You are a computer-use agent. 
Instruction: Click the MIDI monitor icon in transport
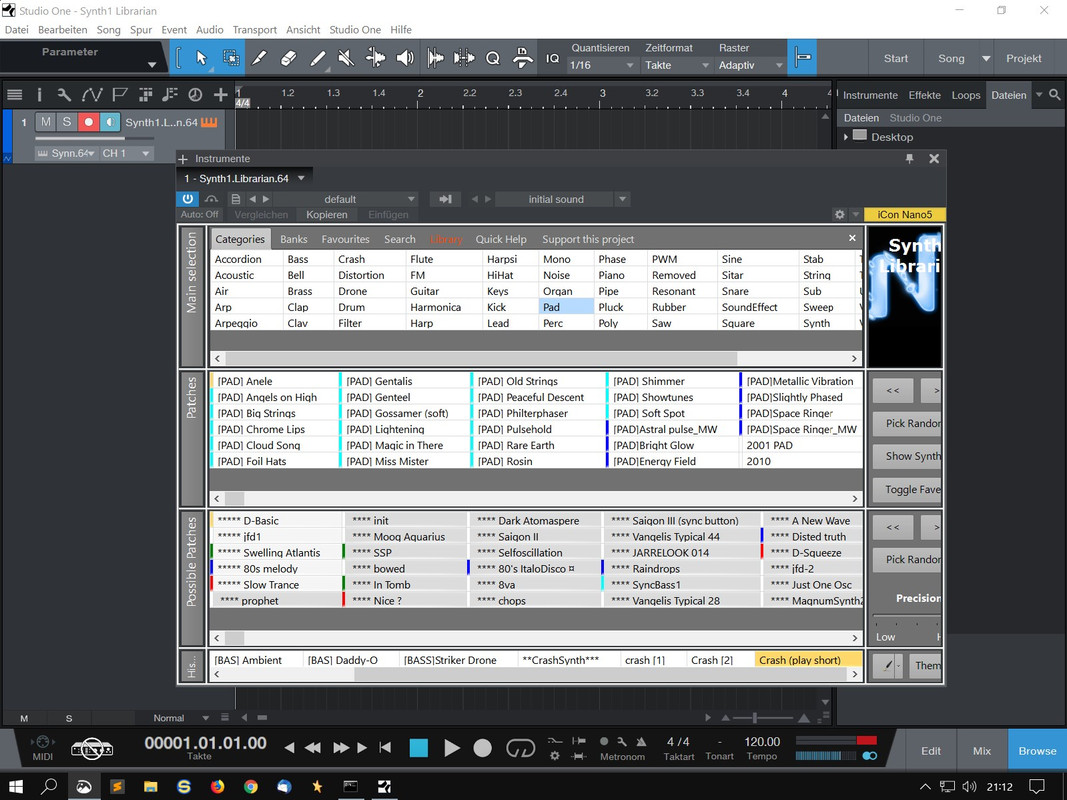pos(42,742)
